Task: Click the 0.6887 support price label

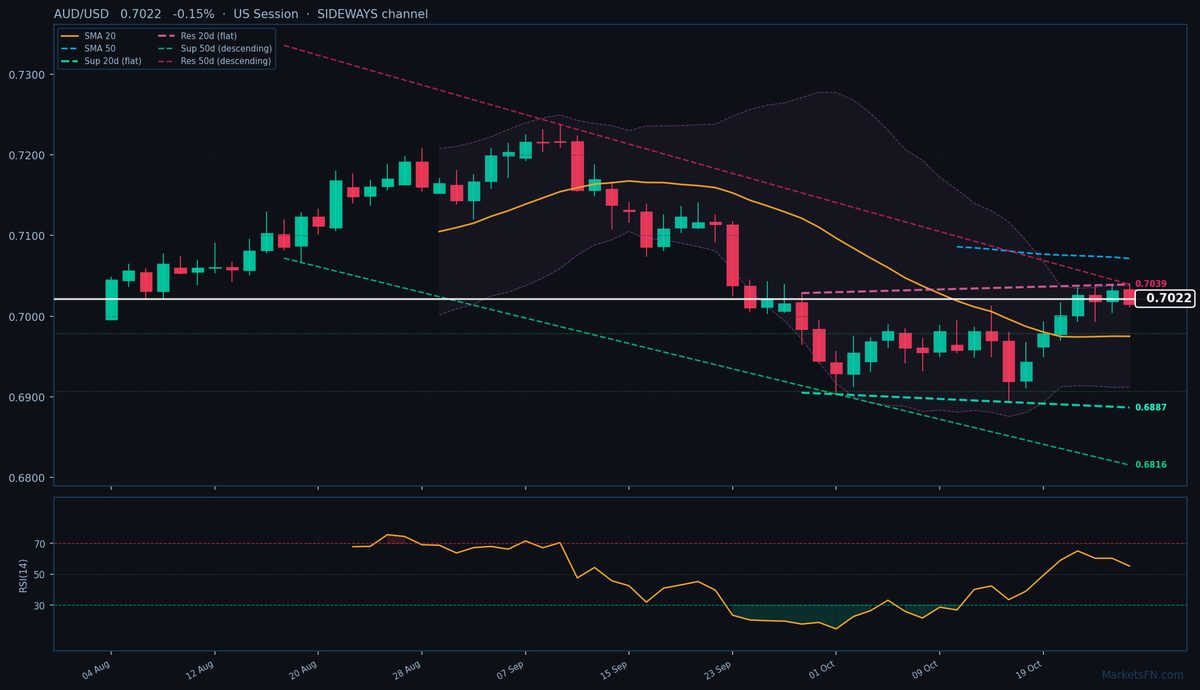Action: pos(1150,408)
